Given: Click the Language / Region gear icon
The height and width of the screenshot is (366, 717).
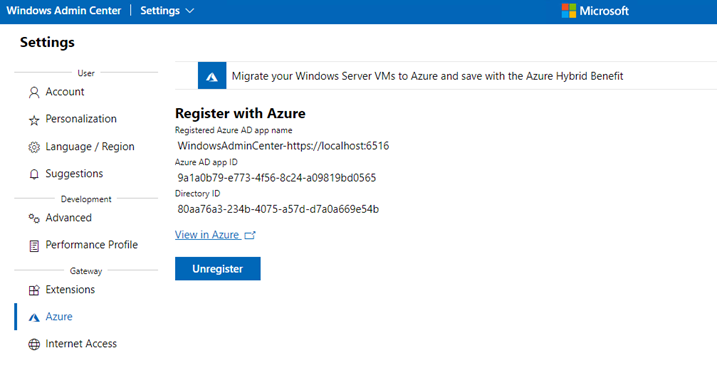Looking at the screenshot, I should click(x=34, y=147).
